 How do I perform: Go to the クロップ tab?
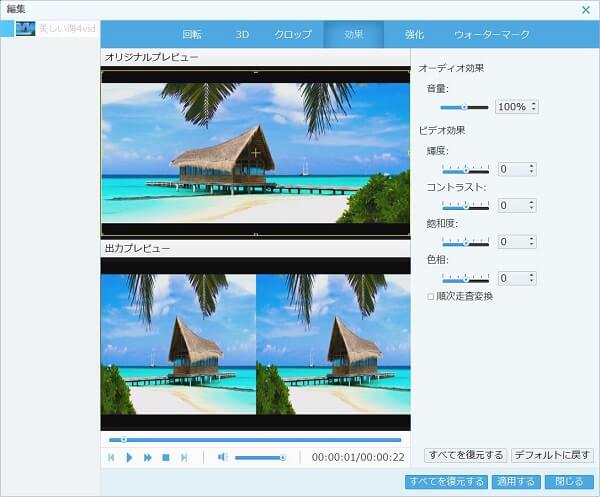coord(293,34)
